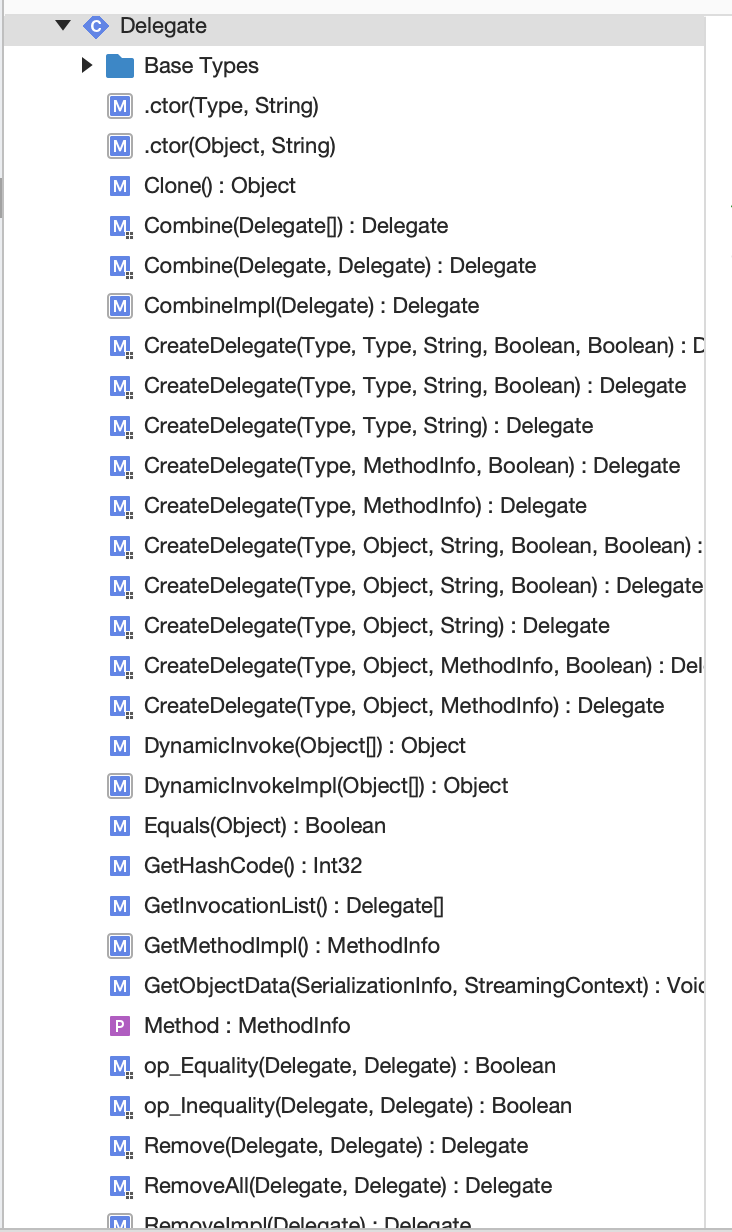The height and width of the screenshot is (1232, 732).
Task: Select the Base Types node
Action: pos(201,66)
